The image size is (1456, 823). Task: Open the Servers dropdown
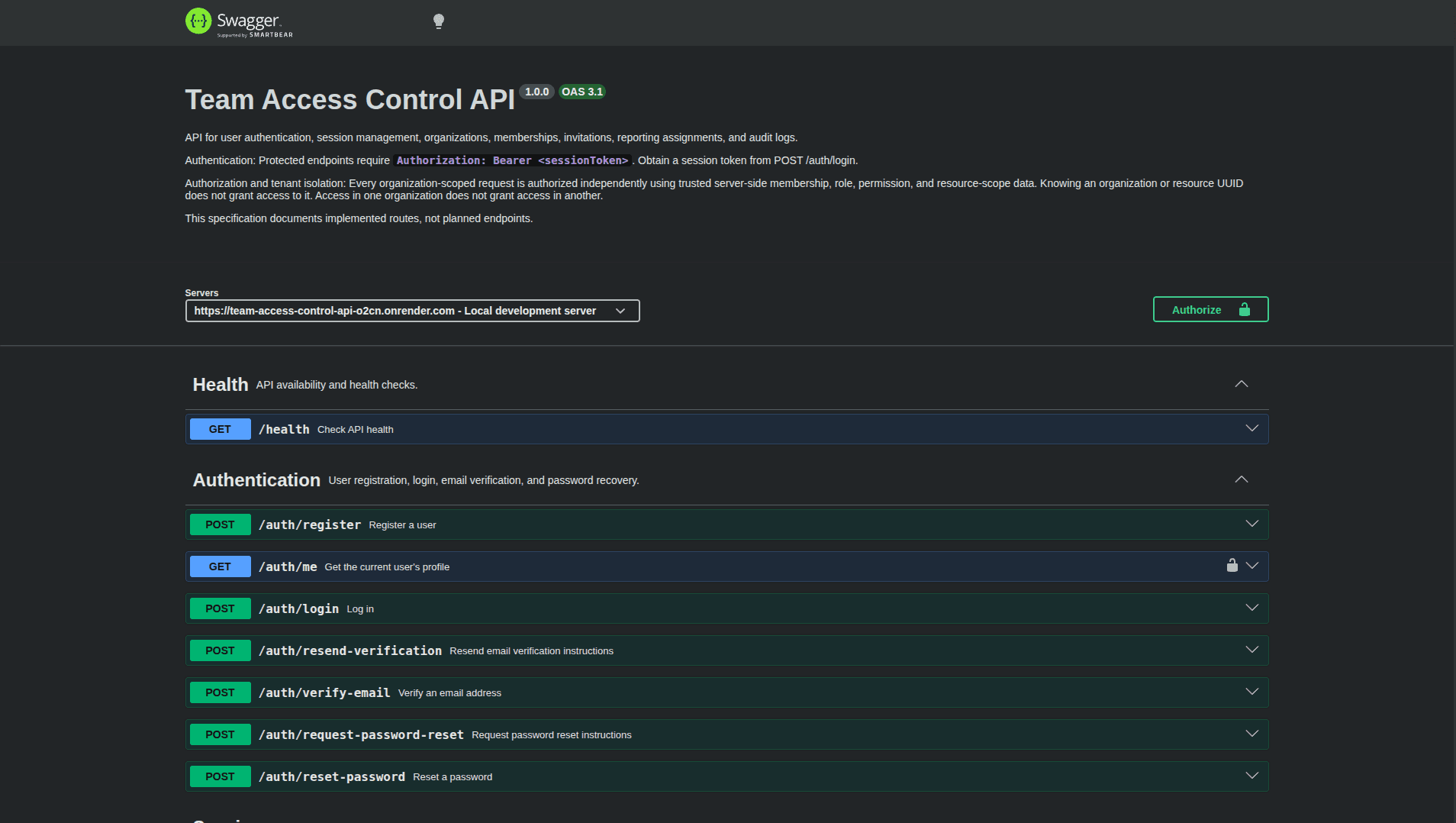pyautogui.click(x=412, y=311)
